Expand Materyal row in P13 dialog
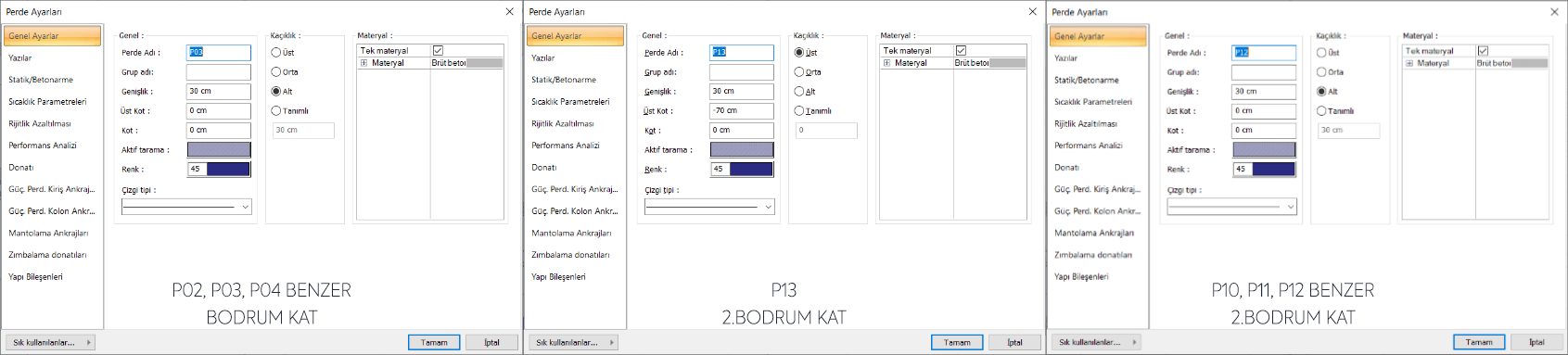1568x355 pixels. (x=887, y=63)
